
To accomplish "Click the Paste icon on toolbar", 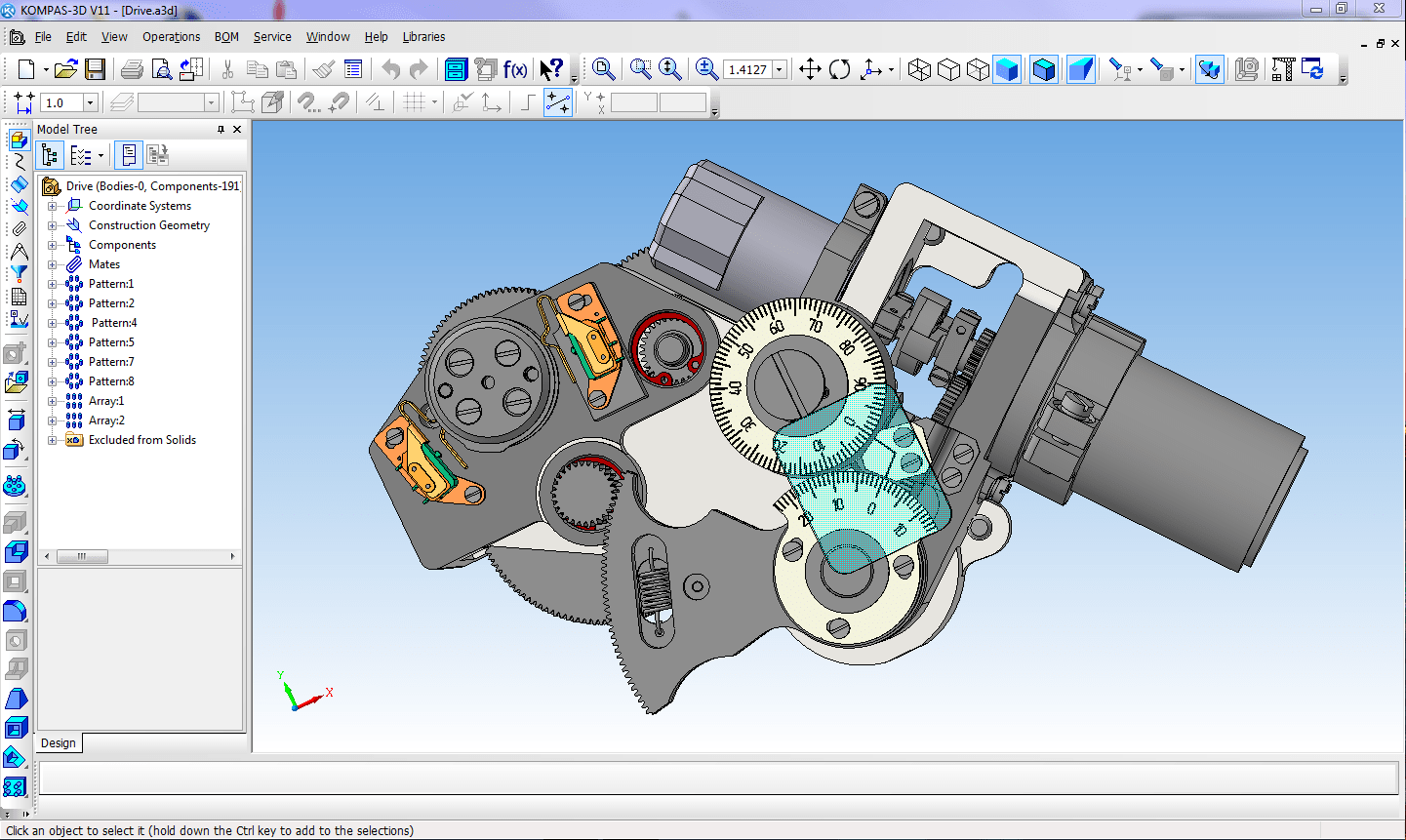I will coord(287,69).
